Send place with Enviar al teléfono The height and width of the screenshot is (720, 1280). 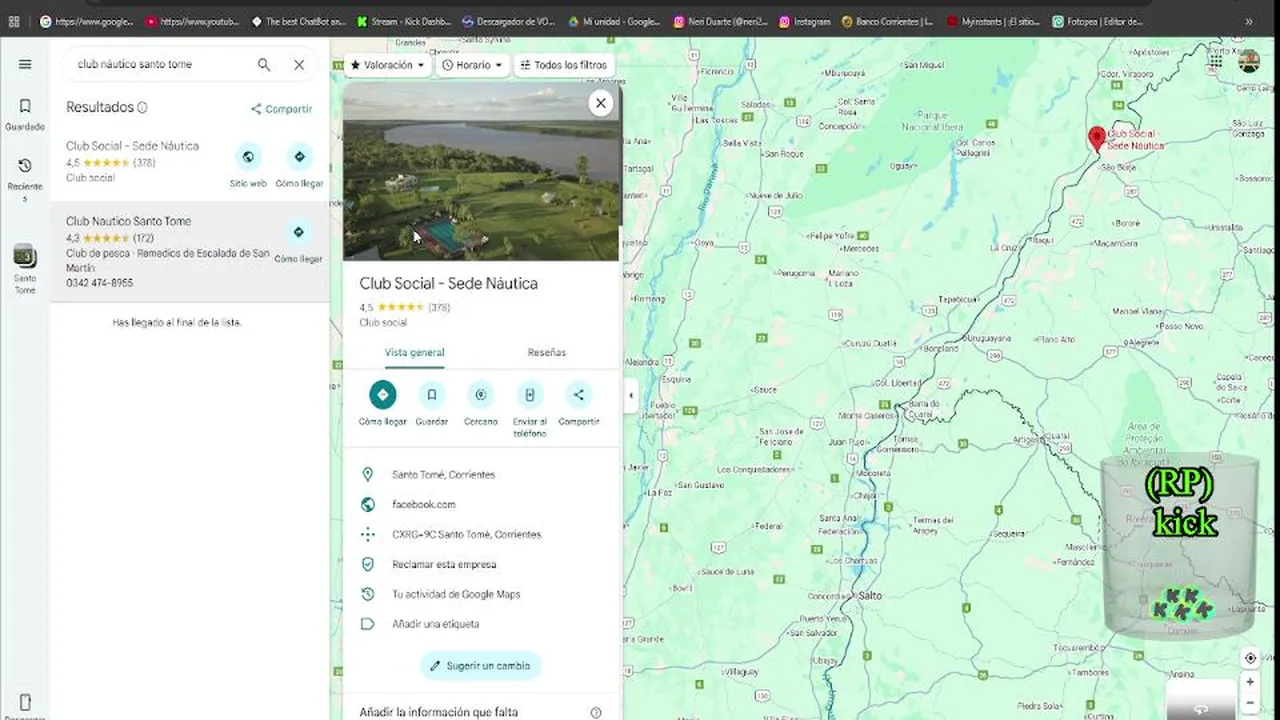530,409
